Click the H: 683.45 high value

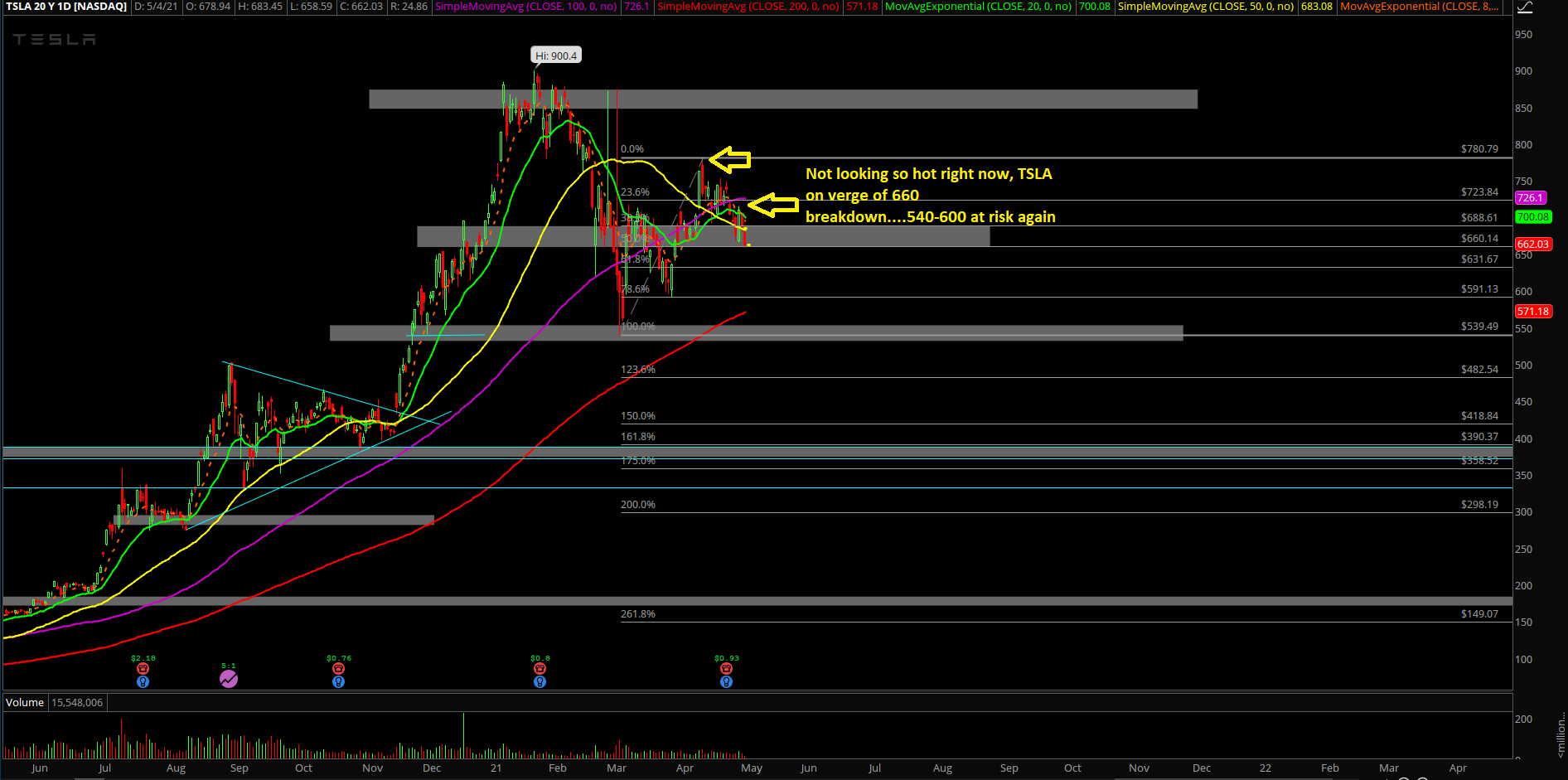[260, 7]
